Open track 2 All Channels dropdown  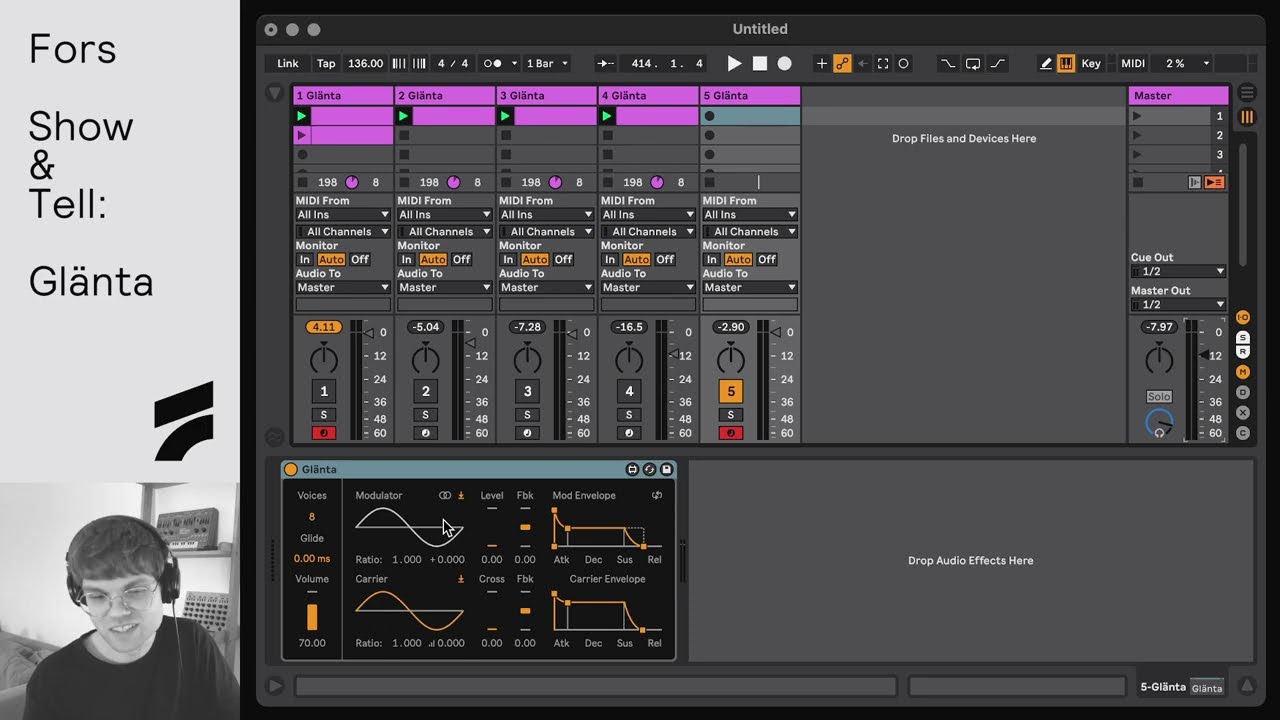[445, 232]
